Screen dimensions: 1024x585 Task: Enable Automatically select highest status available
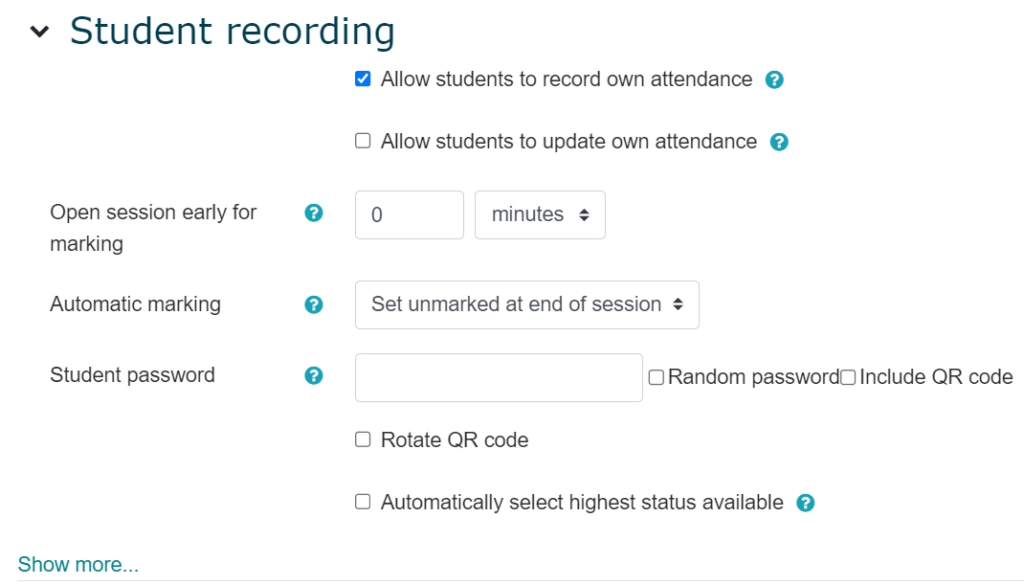pos(363,502)
